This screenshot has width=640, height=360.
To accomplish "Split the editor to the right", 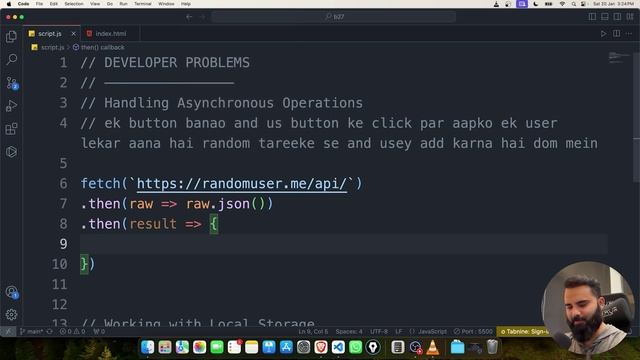I will [x=616, y=34].
